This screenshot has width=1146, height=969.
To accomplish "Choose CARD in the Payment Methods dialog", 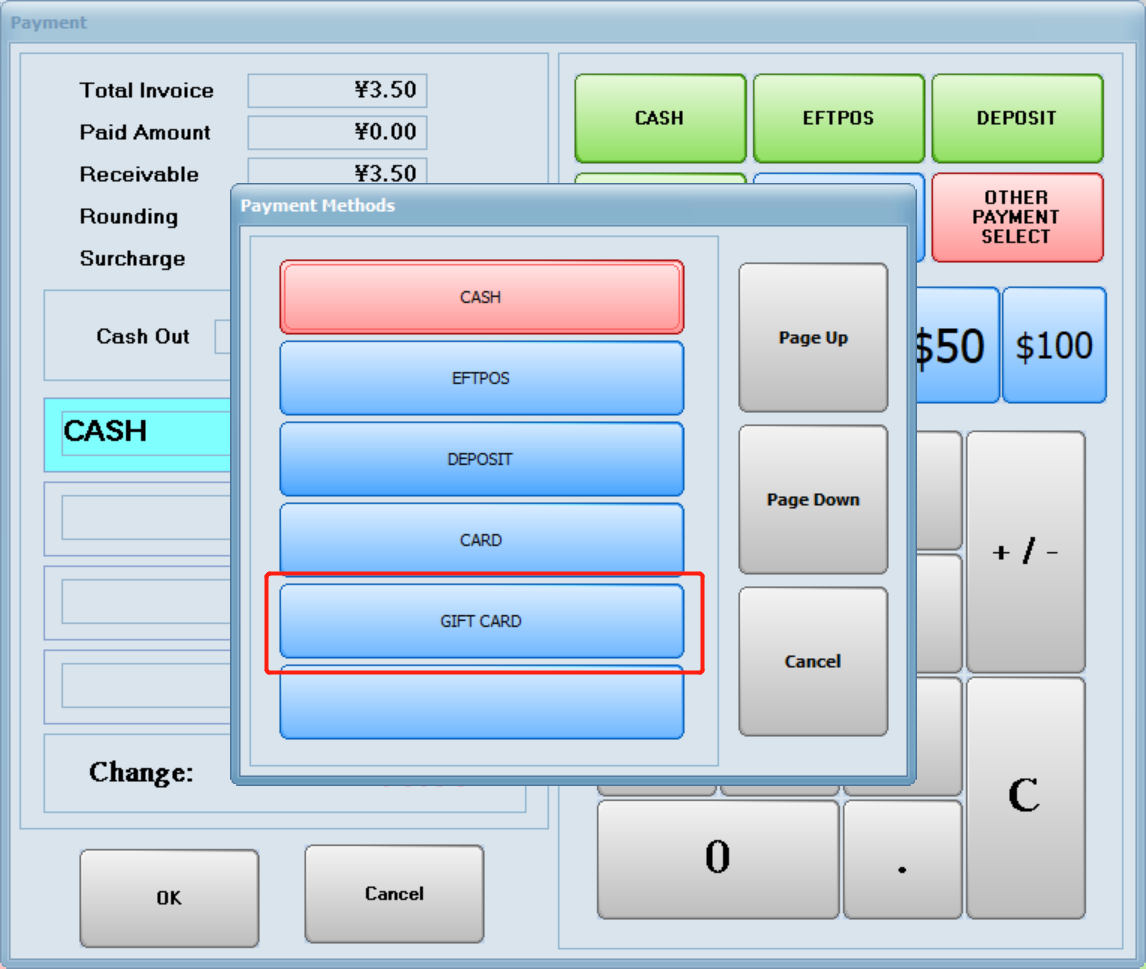I will (482, 539).
